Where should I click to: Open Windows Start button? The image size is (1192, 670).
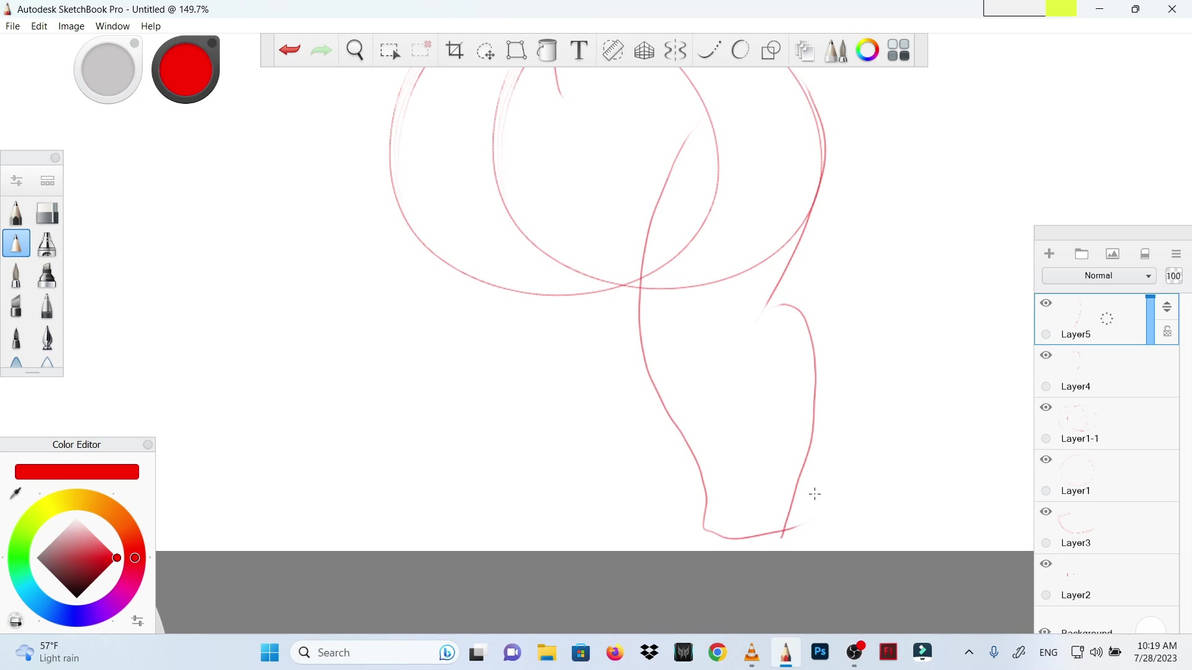tap(270, 653)
